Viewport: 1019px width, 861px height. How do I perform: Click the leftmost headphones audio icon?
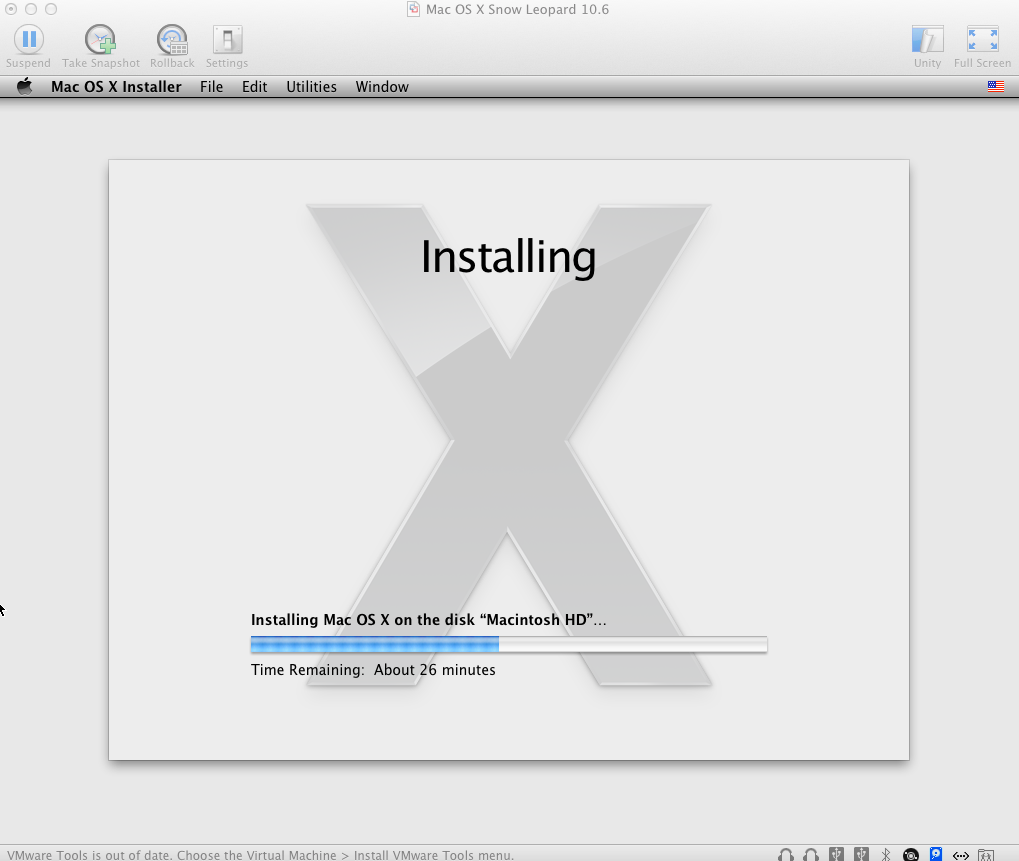pos(786,855)
